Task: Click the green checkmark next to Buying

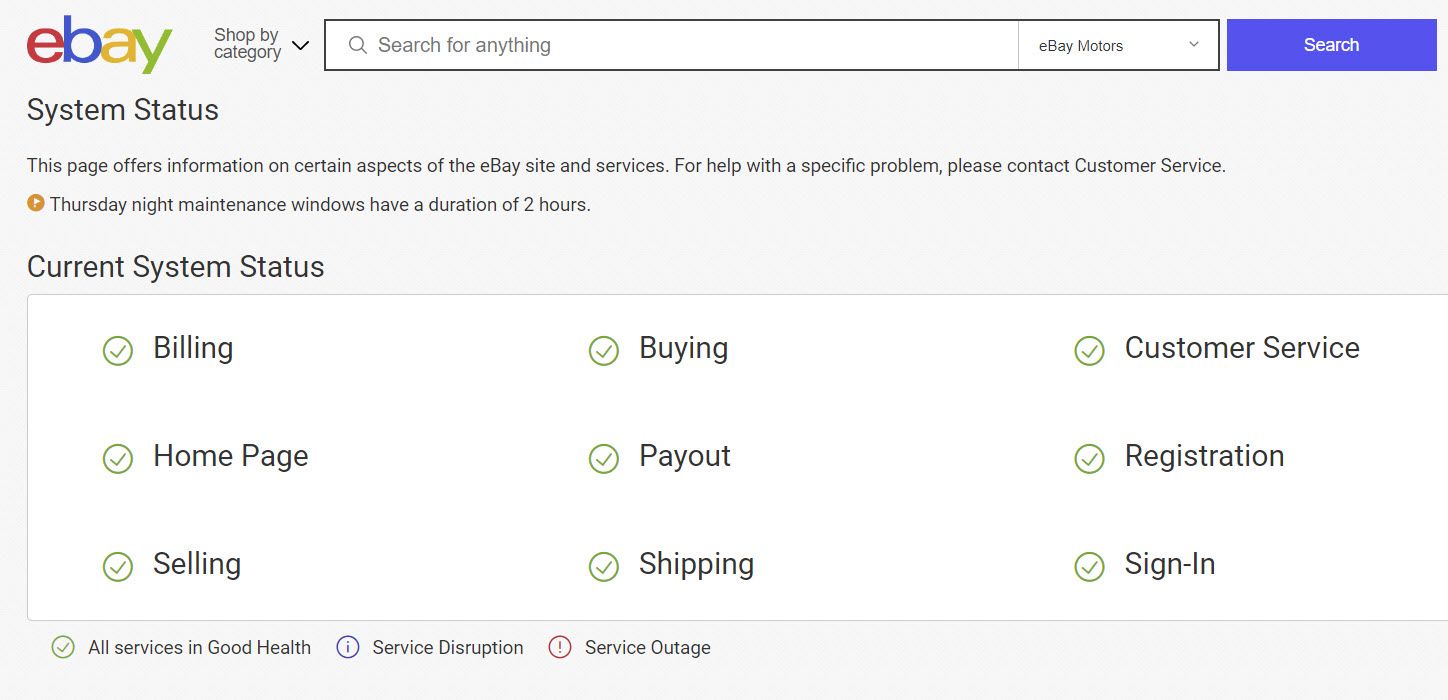Action: pos(604,351)
